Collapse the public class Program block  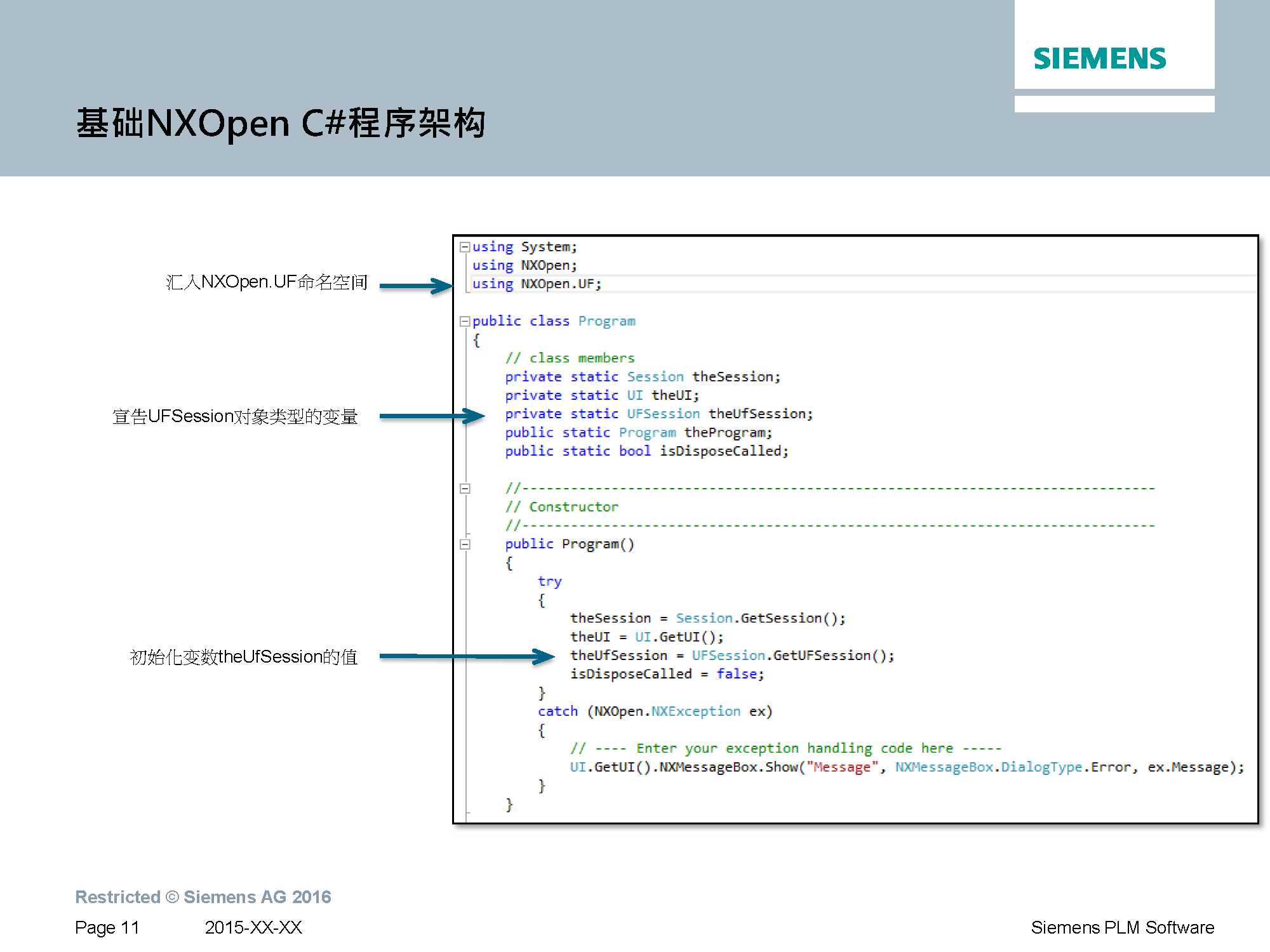(x=465, y=321)
